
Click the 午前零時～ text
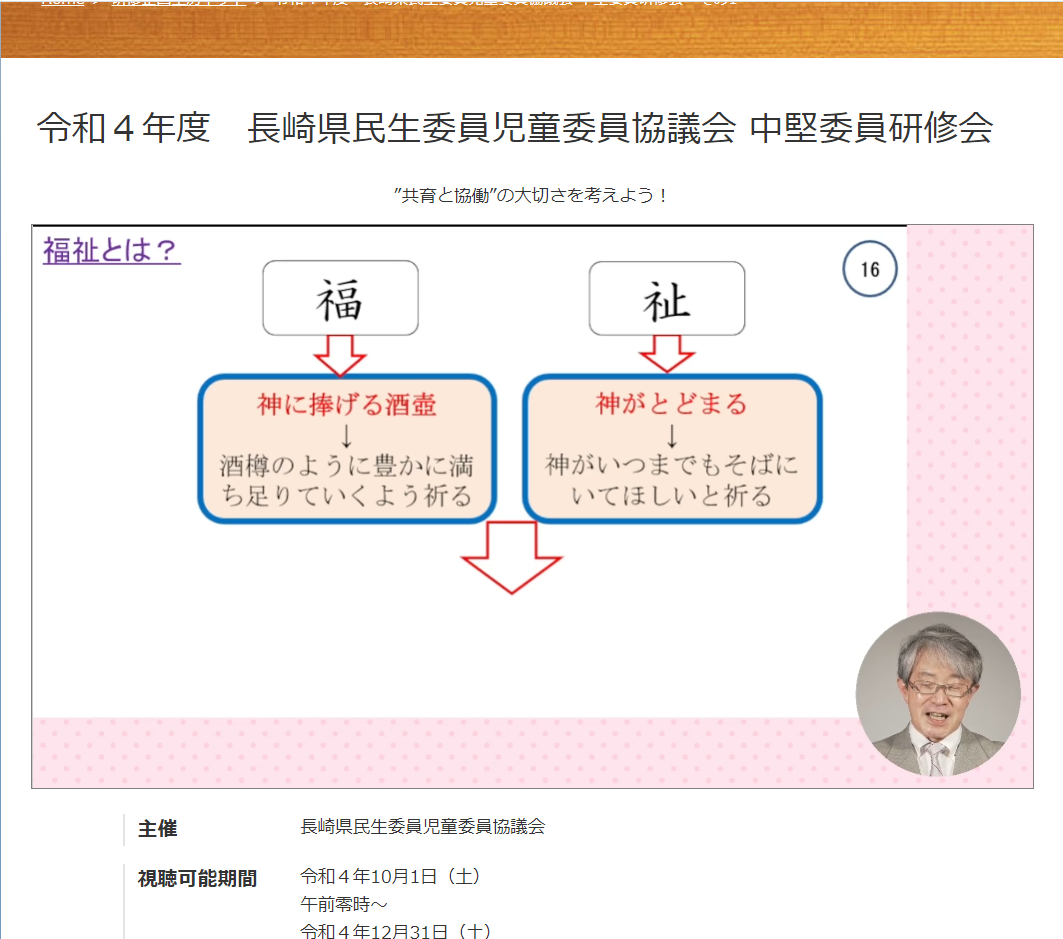[344, 904]
